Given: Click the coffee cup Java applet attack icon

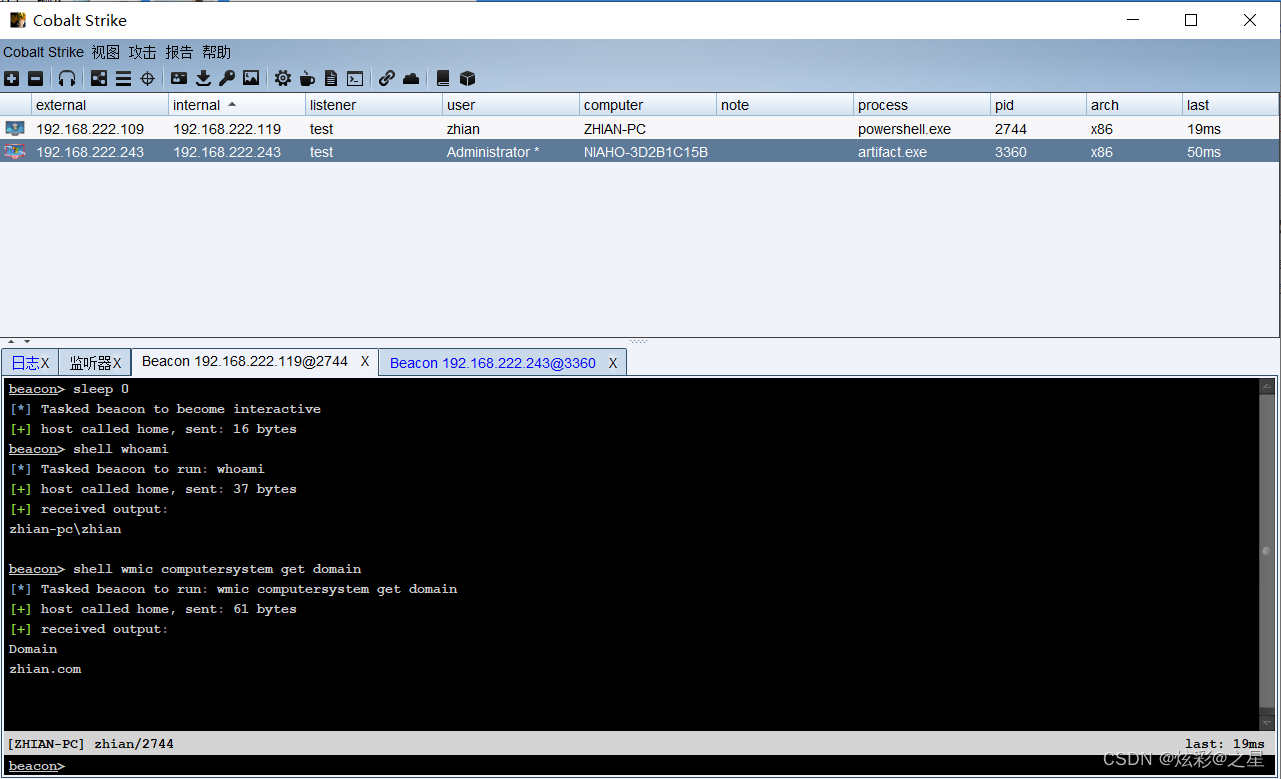Looking at the screenshot, I should click(307, 78).
